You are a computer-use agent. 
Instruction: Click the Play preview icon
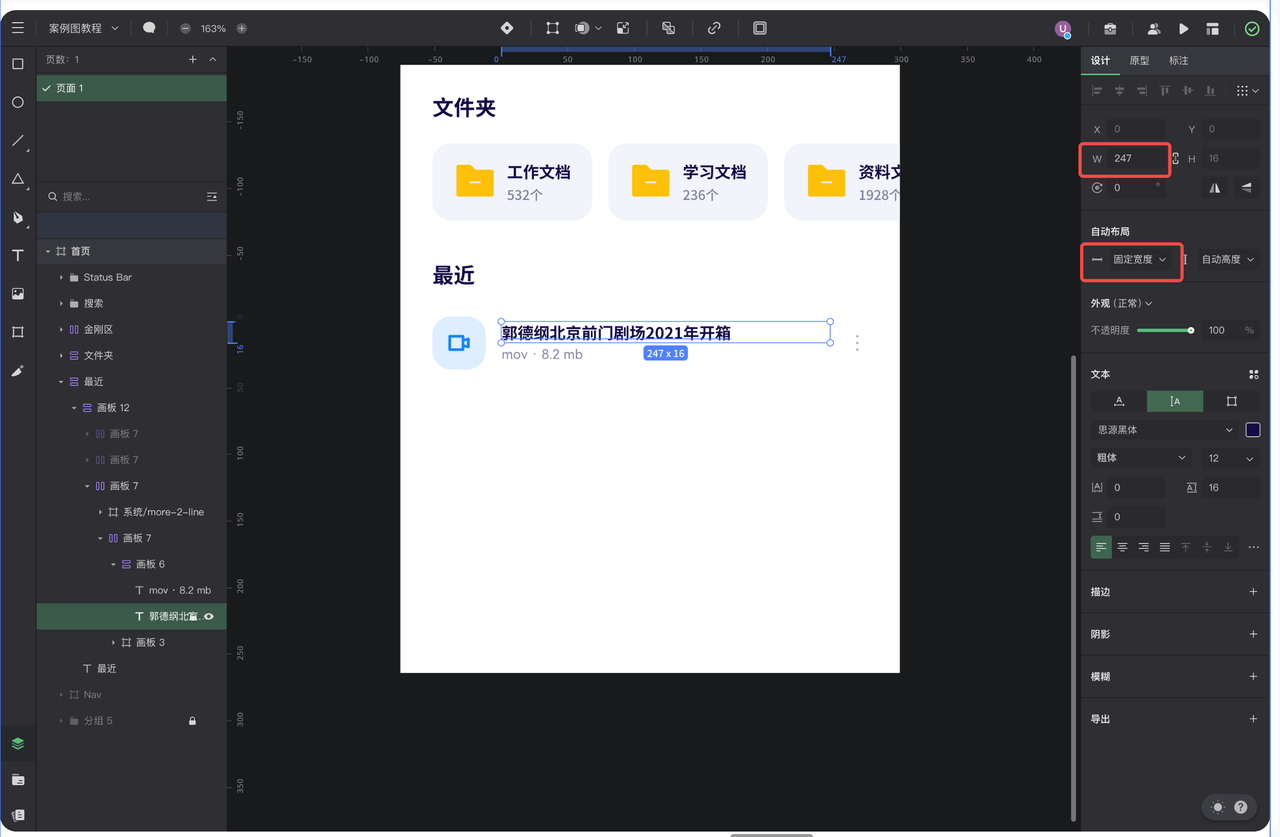[x=1183, y=29]
